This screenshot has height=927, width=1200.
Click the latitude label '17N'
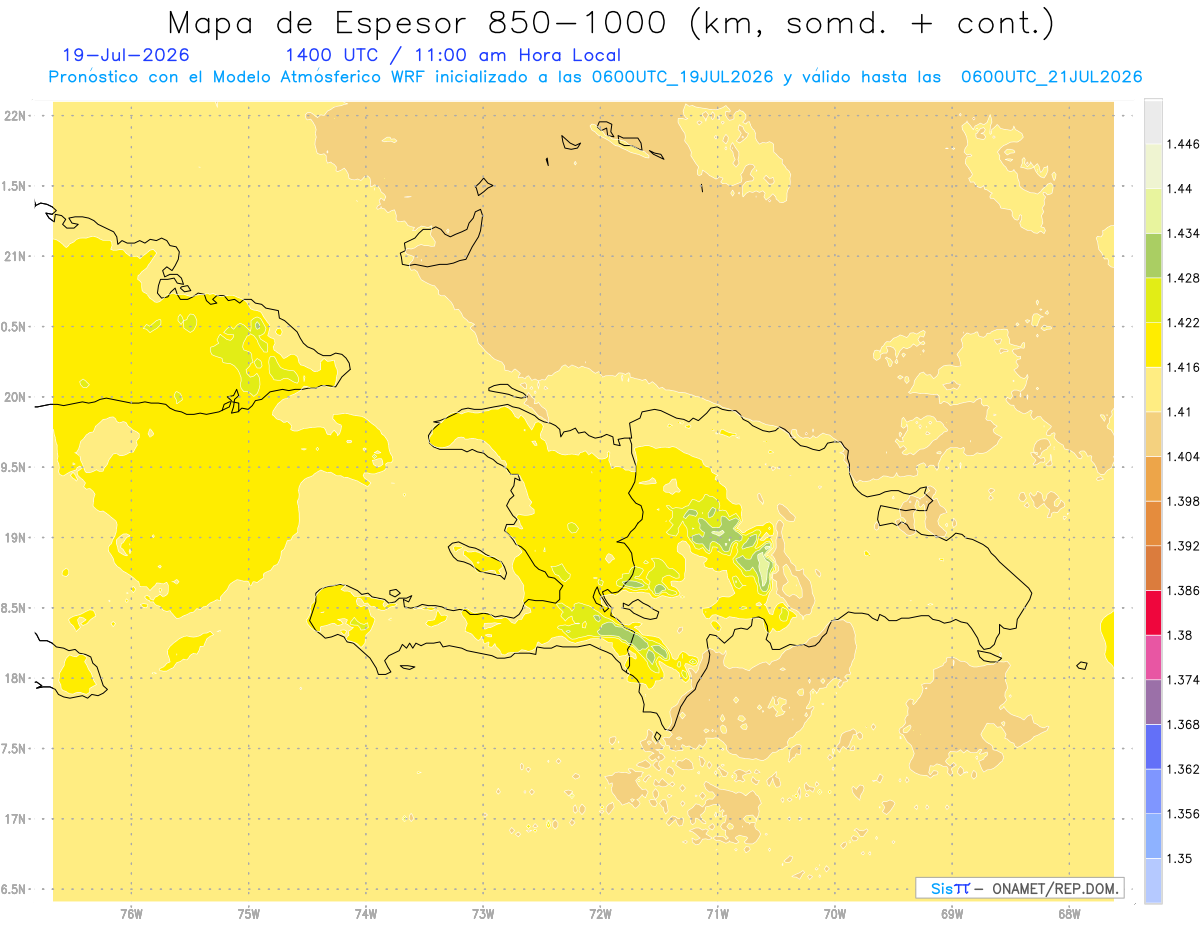coord(15,819)
